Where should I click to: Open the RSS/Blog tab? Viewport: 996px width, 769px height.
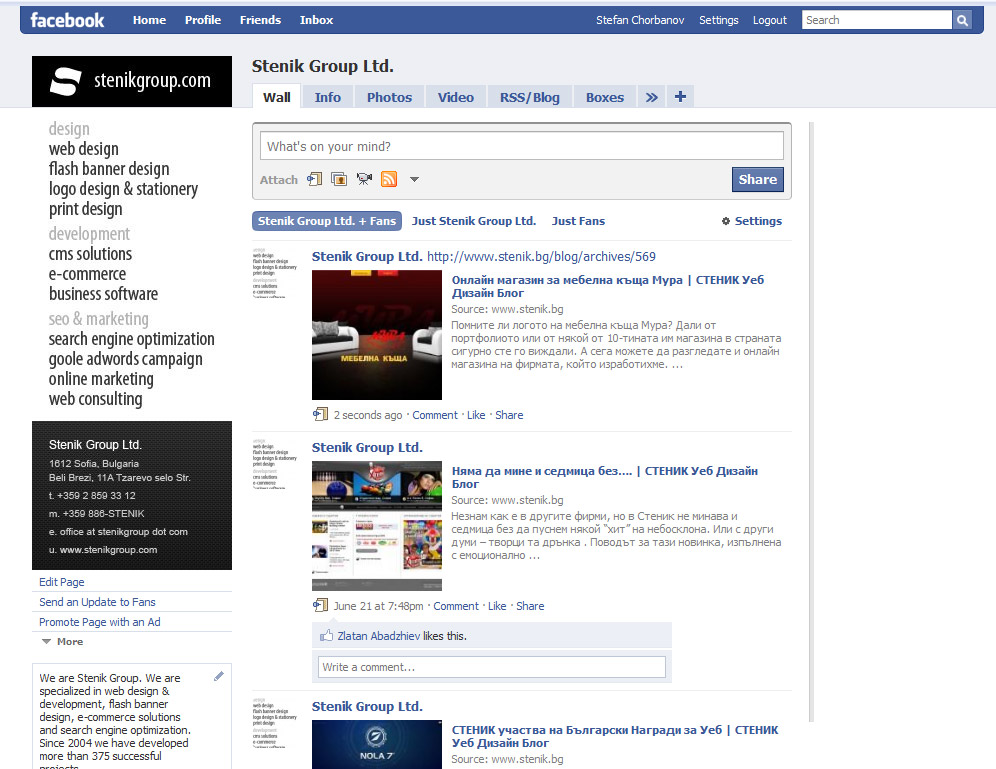(x=530, y=97)
